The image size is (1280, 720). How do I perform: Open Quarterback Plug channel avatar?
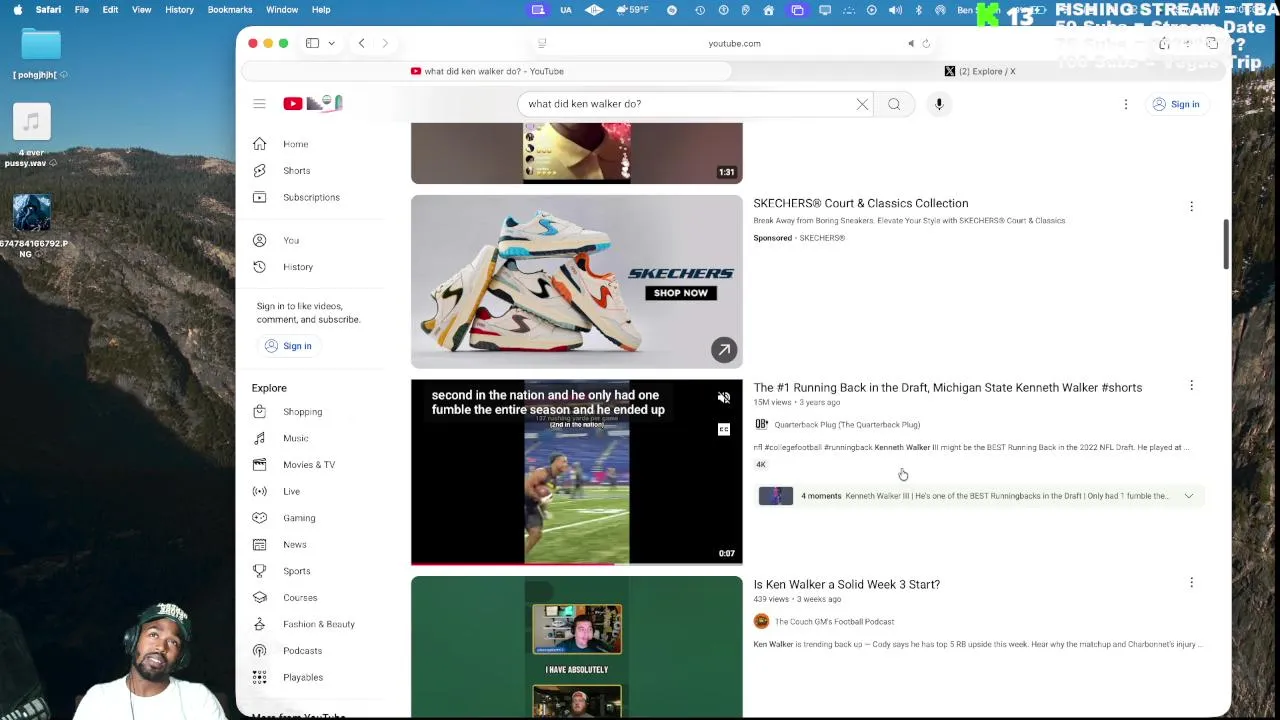tap(761, 424)
